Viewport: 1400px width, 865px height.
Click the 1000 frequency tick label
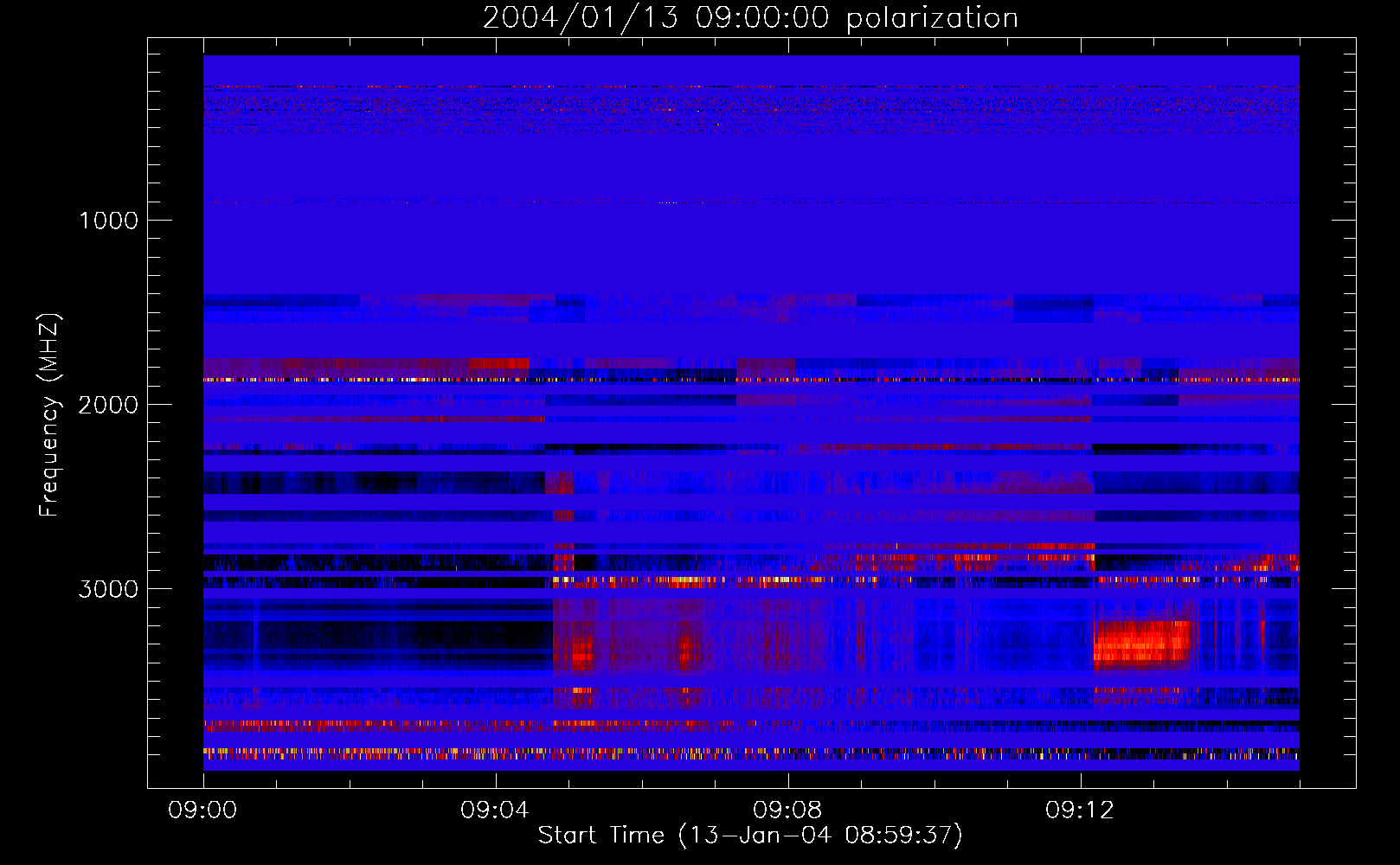pos(109,221)
